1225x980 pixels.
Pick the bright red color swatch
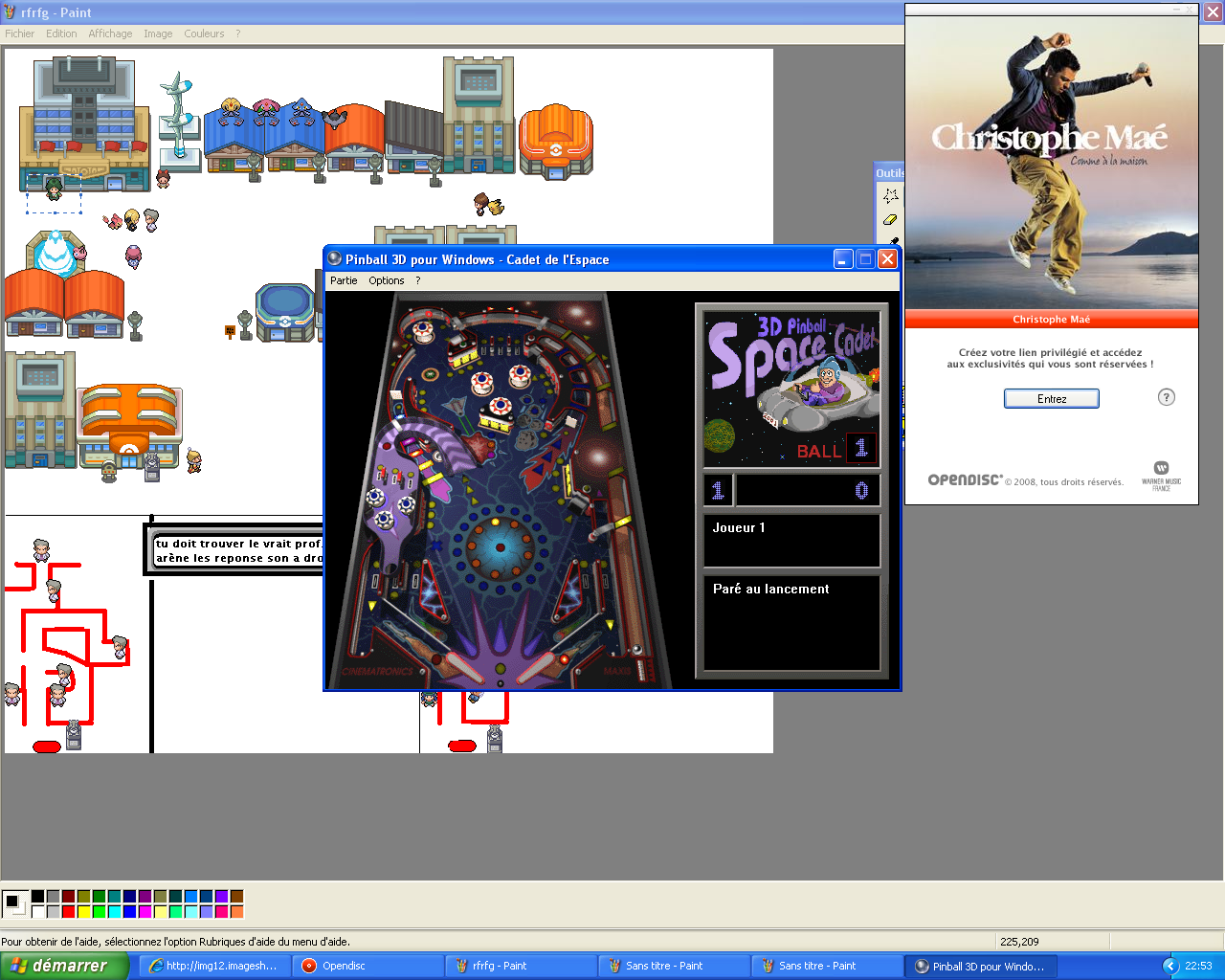[68, 912]
